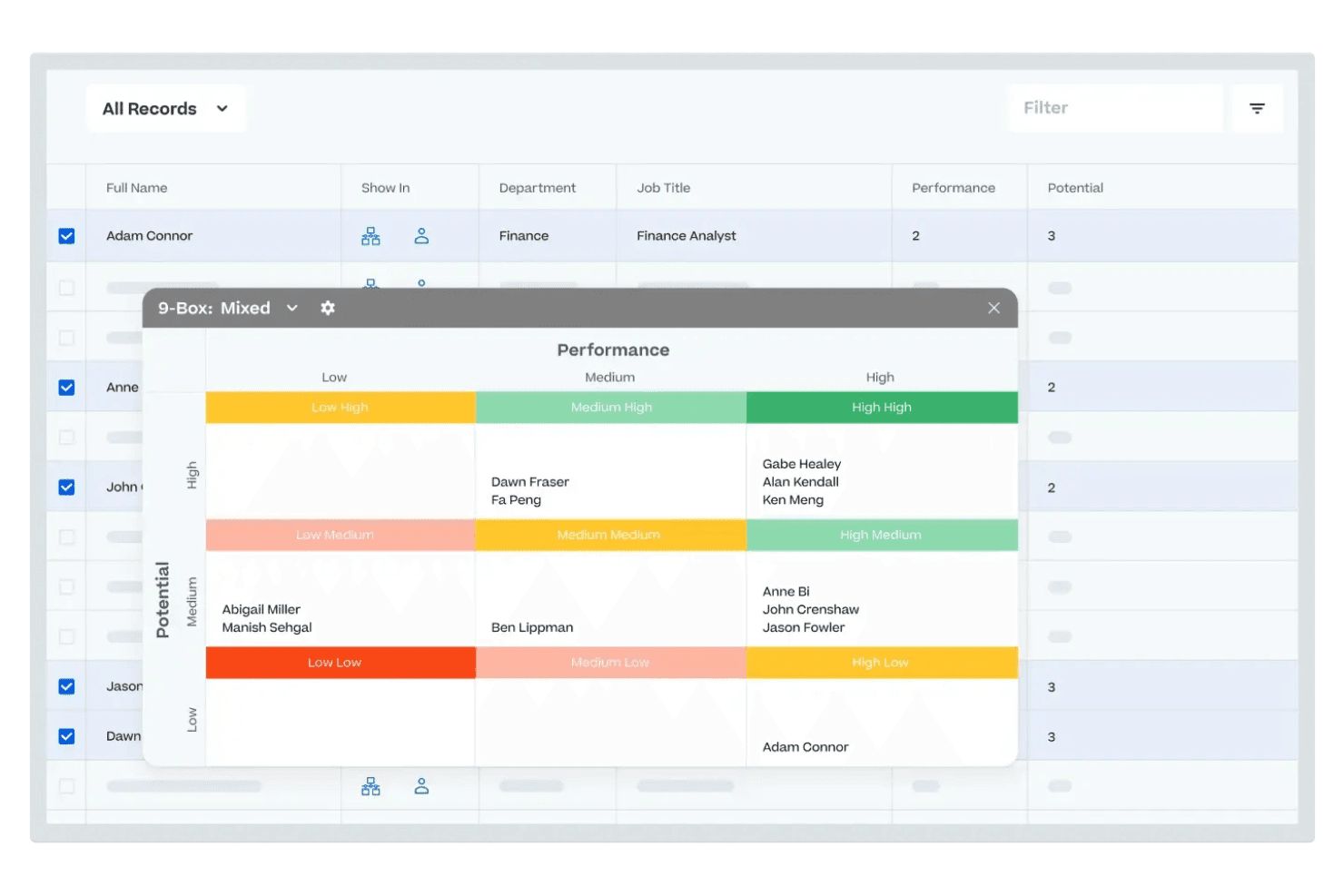Uncheck the Adam Connor row checkbox
Viewport: 1344px width, 896px height.
tap(66, 236)
